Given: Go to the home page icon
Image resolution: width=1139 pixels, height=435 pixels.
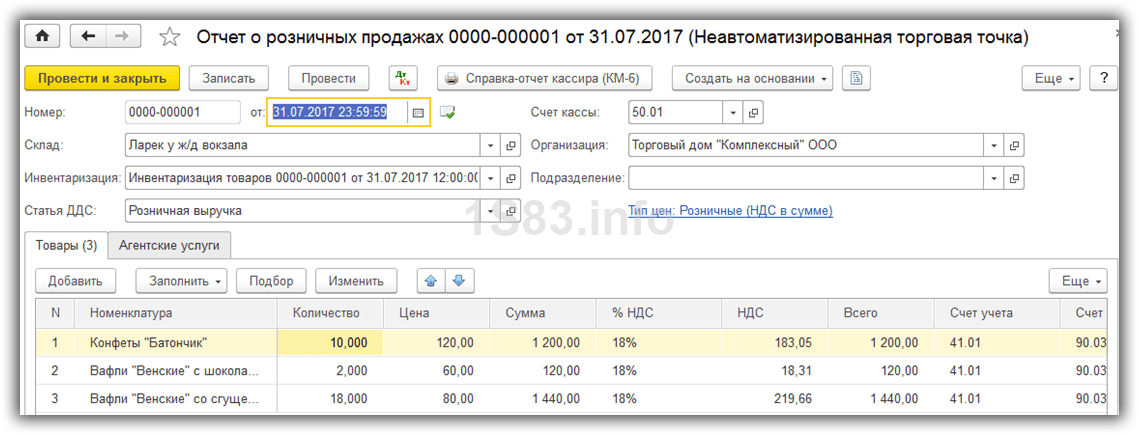Looking at the screenshot, I should coord(44,36).
